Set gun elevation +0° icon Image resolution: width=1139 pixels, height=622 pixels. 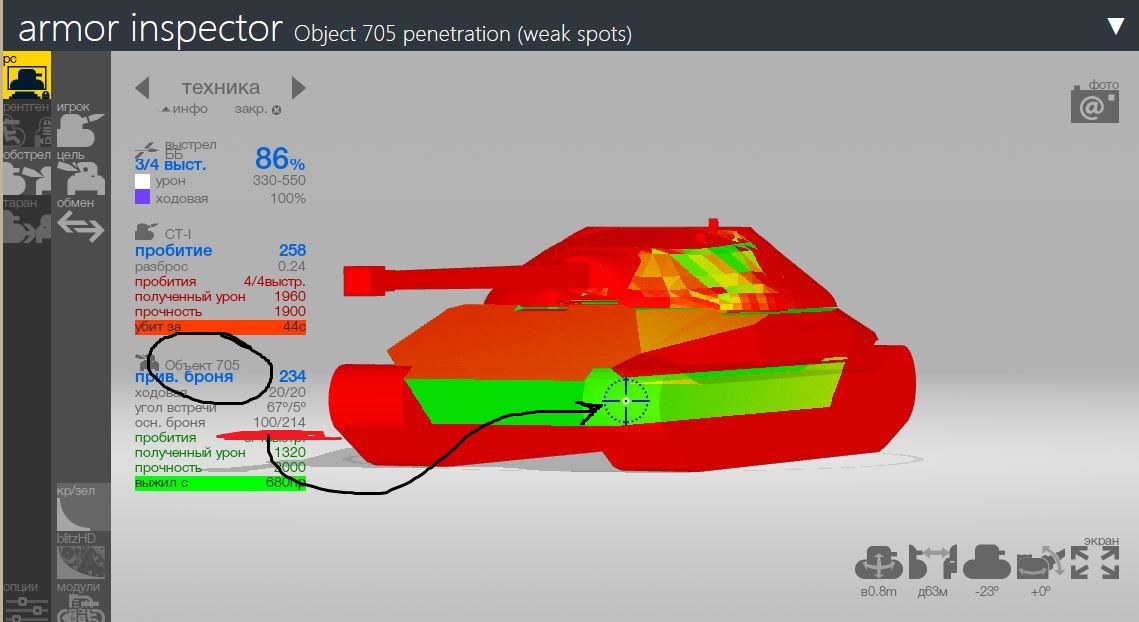(1040, 564)
